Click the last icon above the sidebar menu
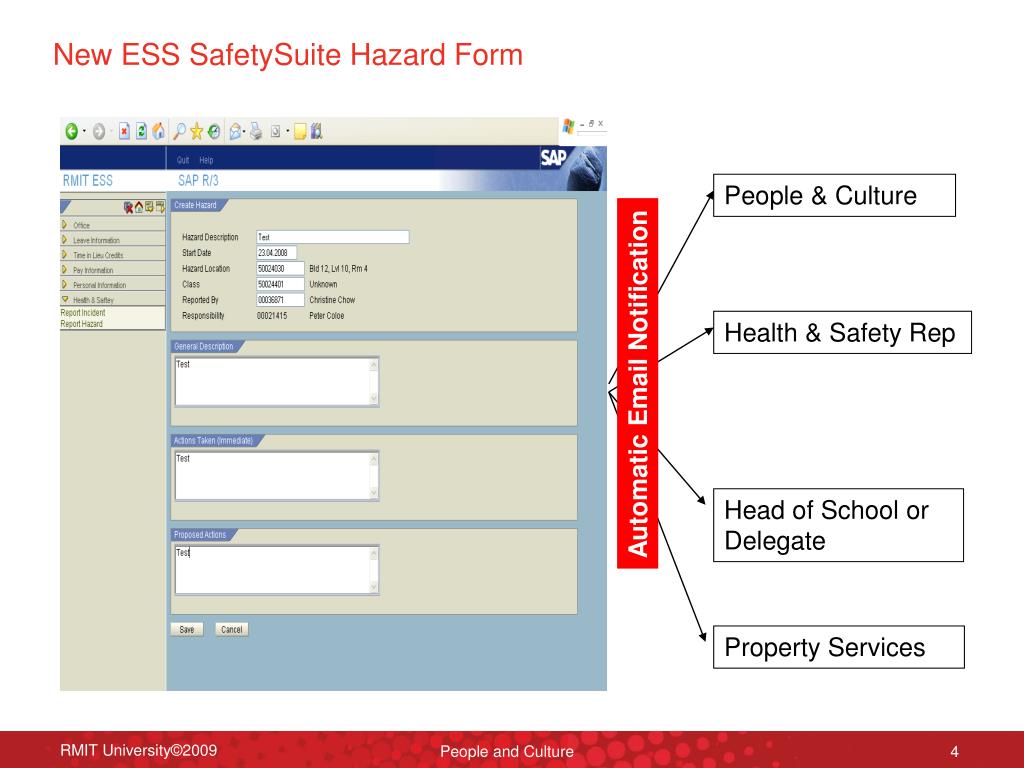The image size is (1024, 768). coord(159,207)
